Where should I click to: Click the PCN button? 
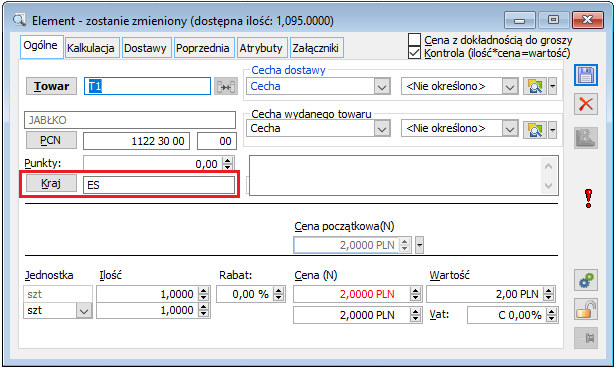click(x=51, y=140)
